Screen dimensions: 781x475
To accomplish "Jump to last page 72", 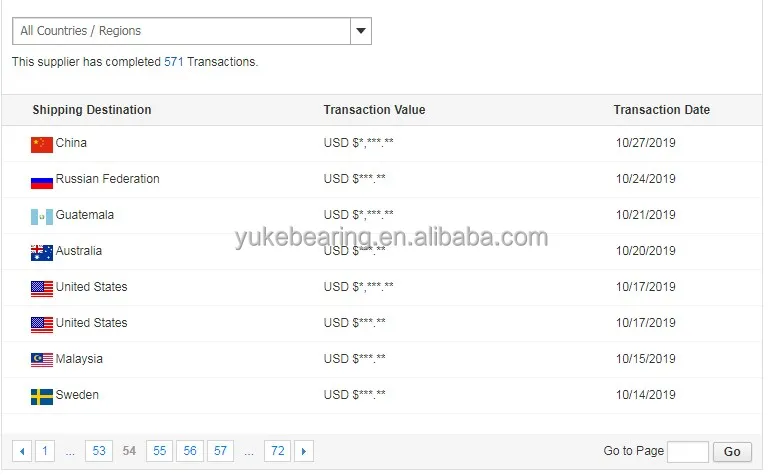I will 277,451.
